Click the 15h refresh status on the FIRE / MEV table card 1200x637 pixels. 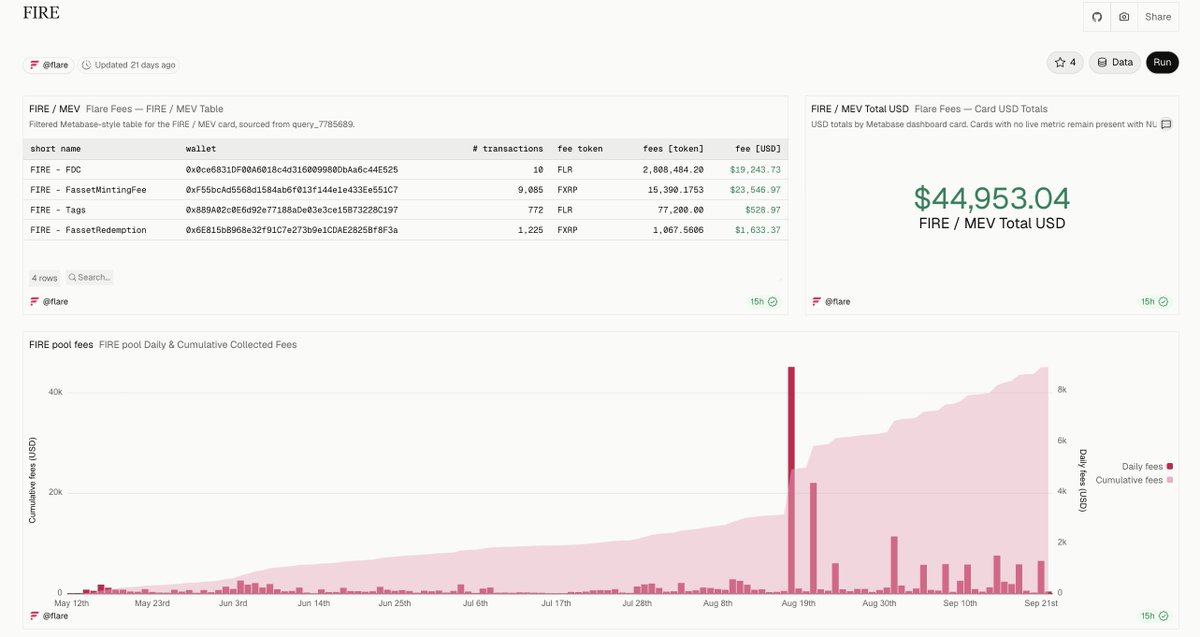tap(764, 301)
